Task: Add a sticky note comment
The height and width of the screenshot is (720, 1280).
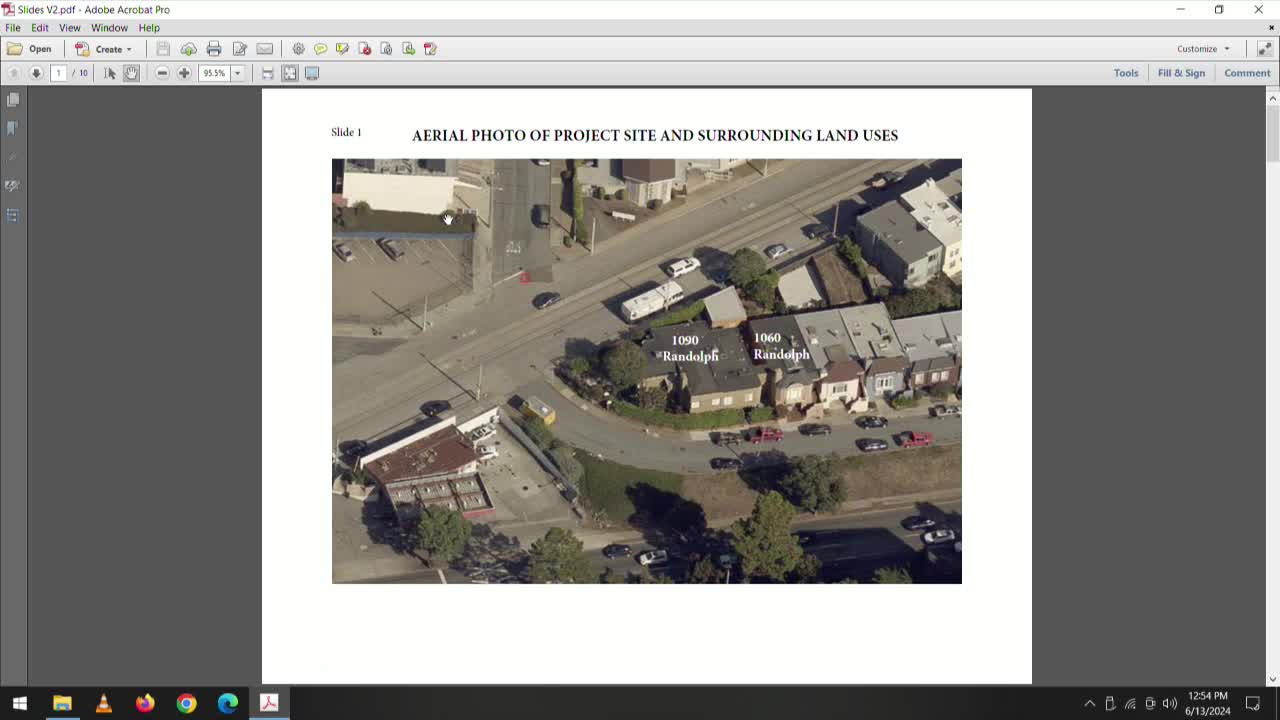Action: point(320,49)
